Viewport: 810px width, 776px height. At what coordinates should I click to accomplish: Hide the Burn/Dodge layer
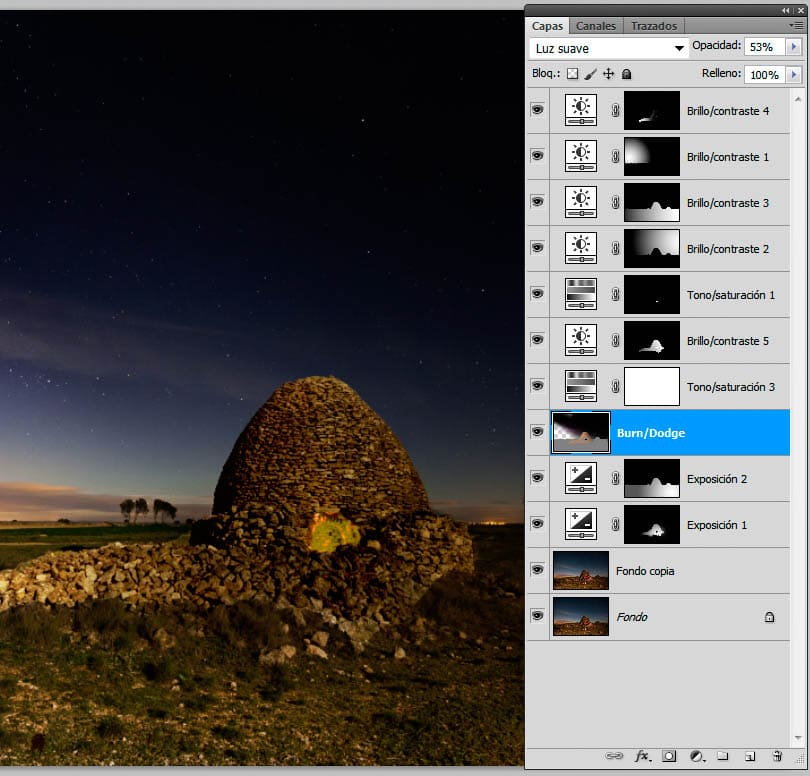tap(537, 432)
